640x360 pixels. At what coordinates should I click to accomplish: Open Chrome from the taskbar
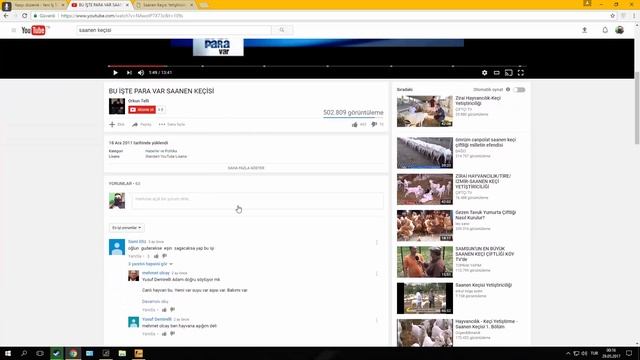73,353
